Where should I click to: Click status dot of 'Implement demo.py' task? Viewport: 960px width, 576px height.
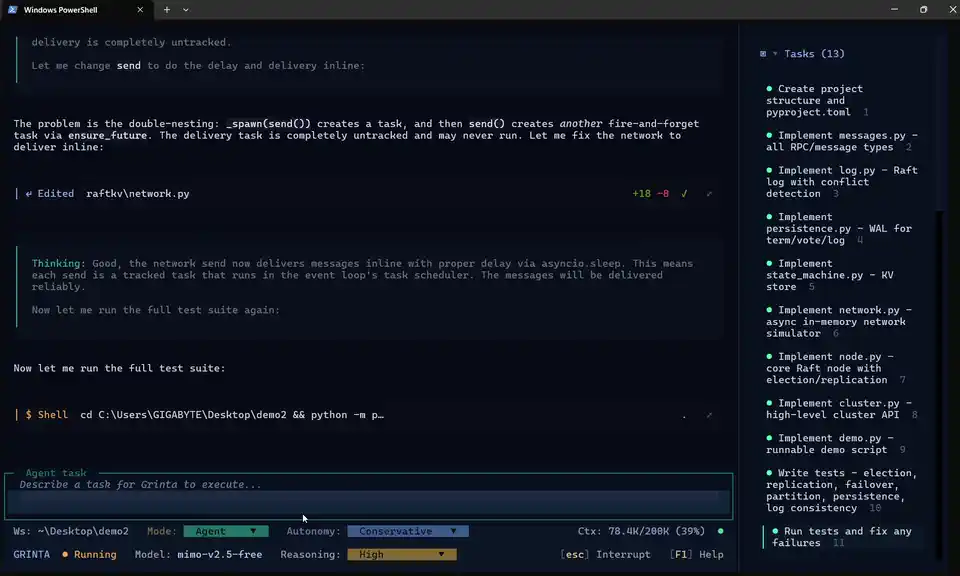click(769, 438)
